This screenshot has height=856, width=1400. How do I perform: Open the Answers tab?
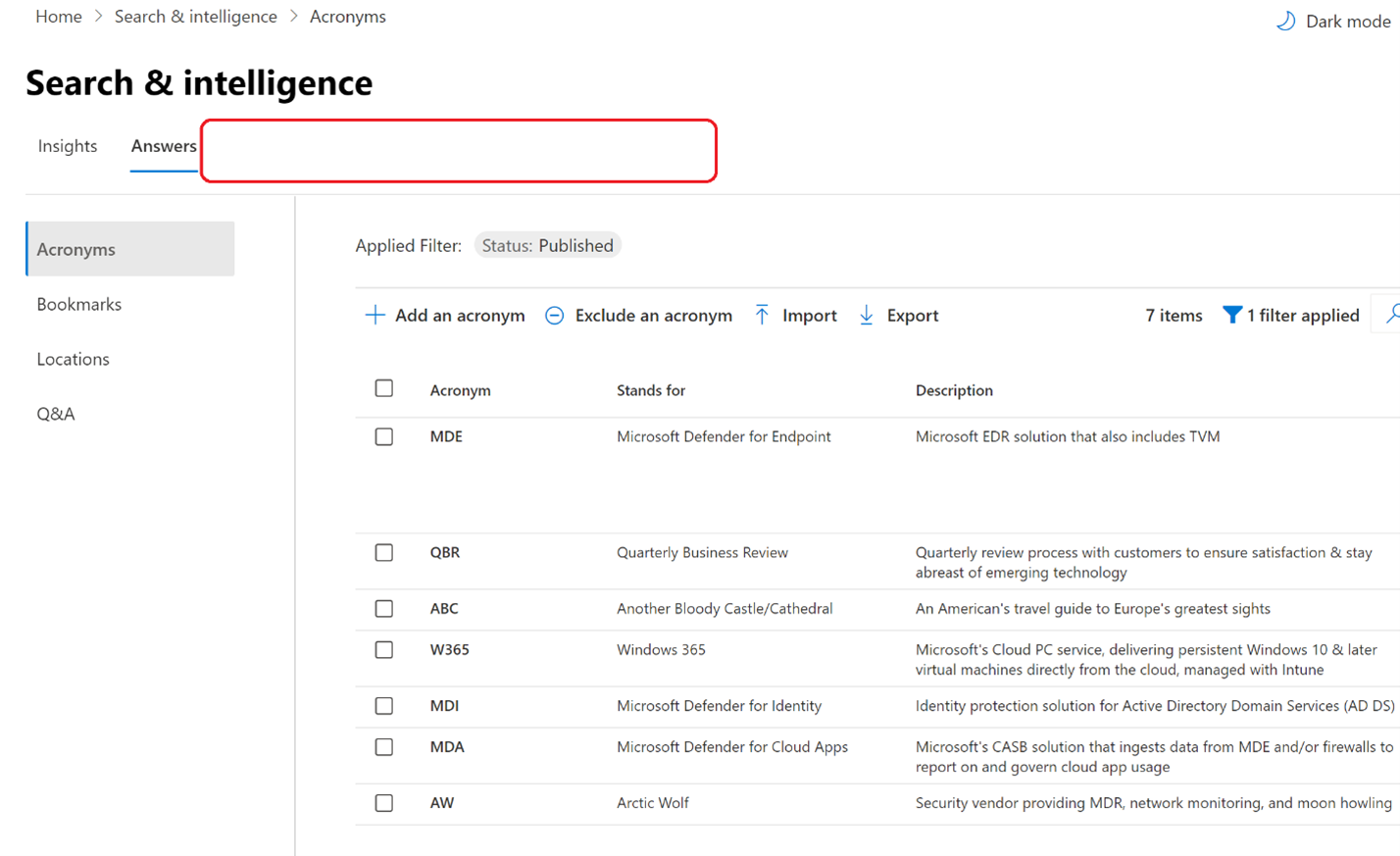[x=164, y=145]
